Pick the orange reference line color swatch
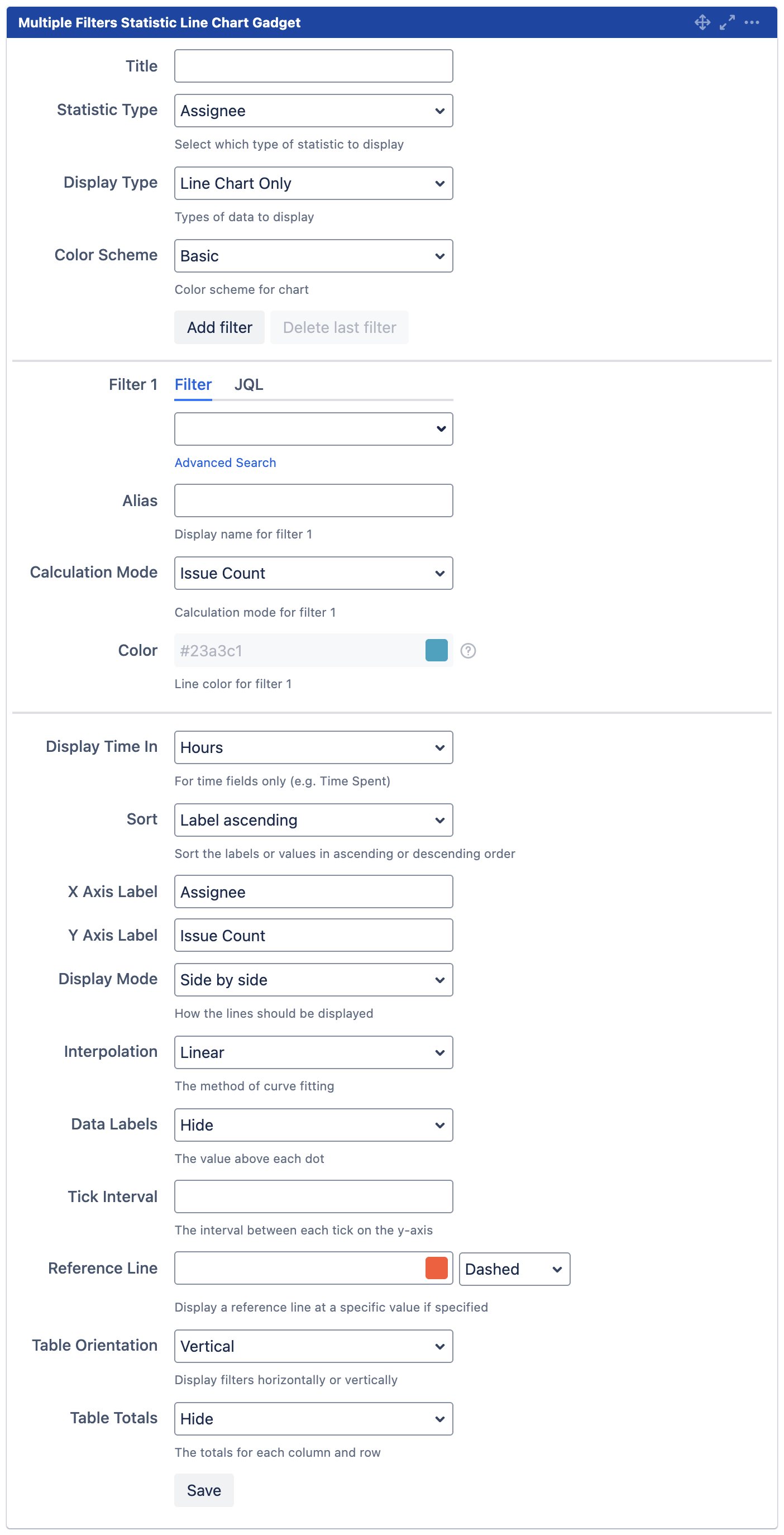The height and width of the screenshot is (1535, 784). click(437, 1268)
